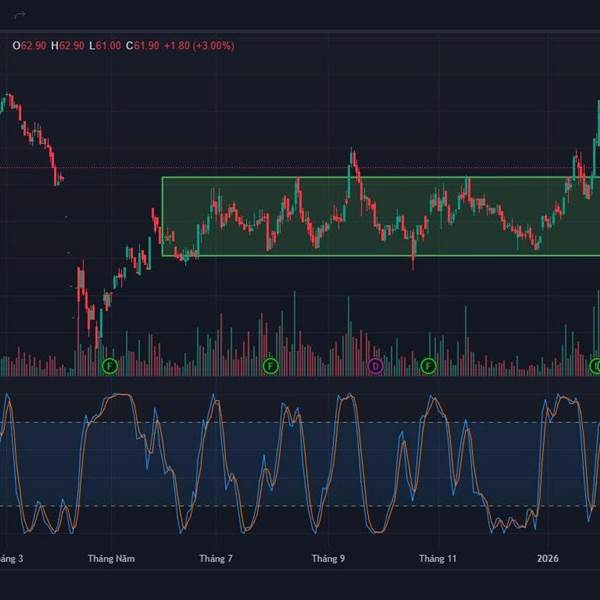Click the 2026 year label on axis

point(548,558)
